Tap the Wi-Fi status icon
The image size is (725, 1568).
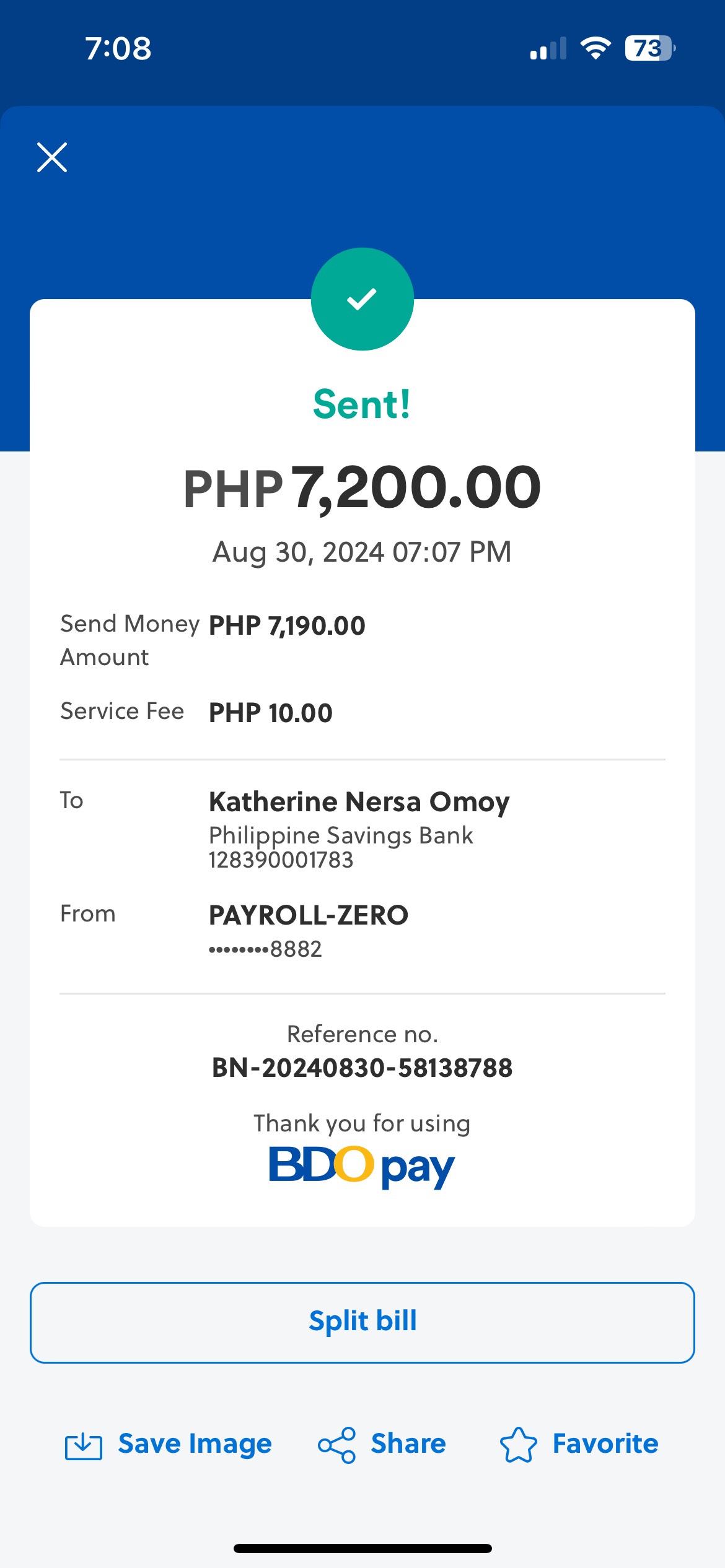click(595, 48)
